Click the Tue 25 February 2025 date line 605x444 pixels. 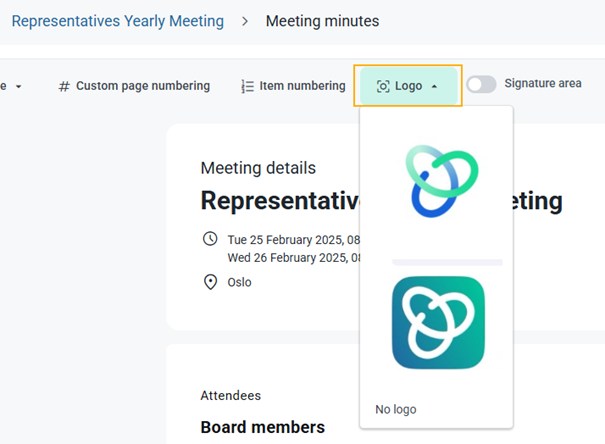[294, 240]
